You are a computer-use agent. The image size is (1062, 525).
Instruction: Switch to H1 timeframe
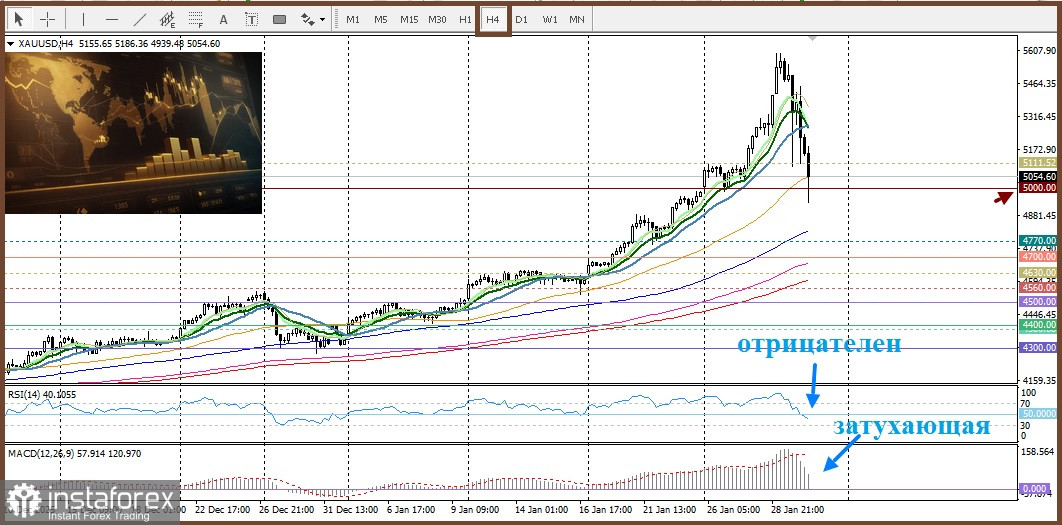pyautogui.click(x=465, y=19)
